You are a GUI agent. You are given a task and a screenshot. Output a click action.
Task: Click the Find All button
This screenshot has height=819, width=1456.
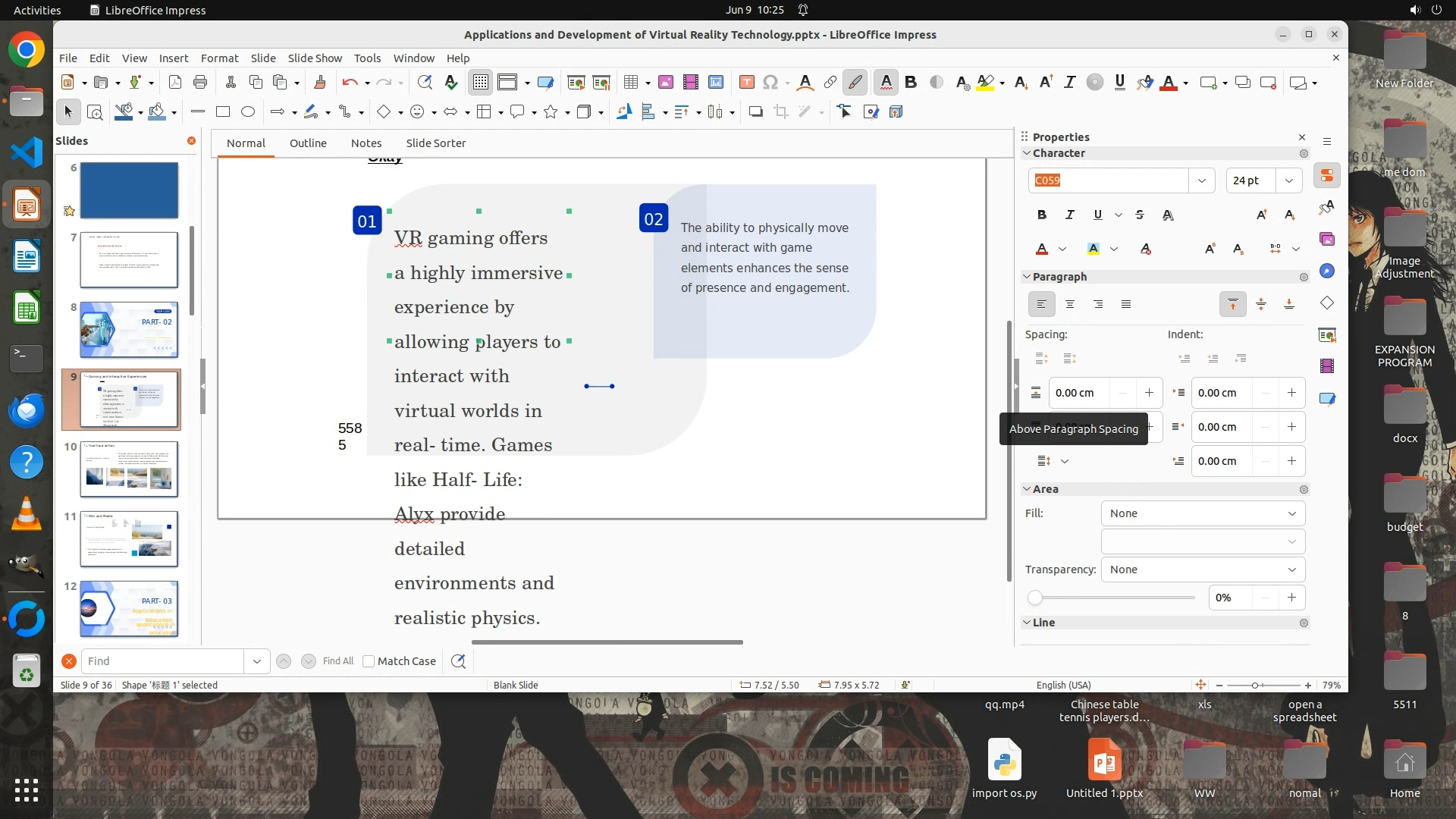(338, 661)
